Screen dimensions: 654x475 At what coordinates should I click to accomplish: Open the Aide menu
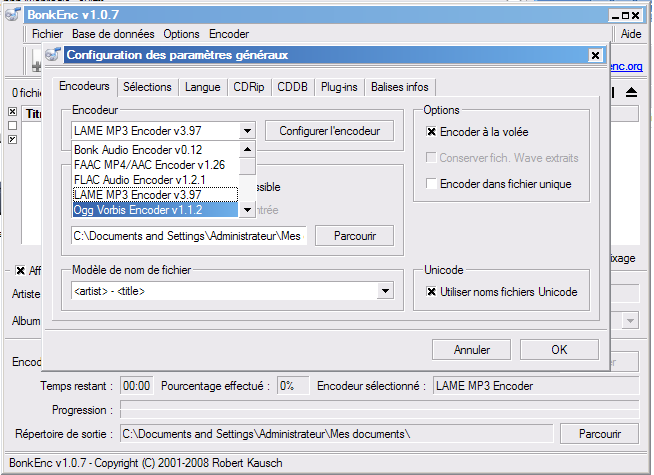(631, 34)
